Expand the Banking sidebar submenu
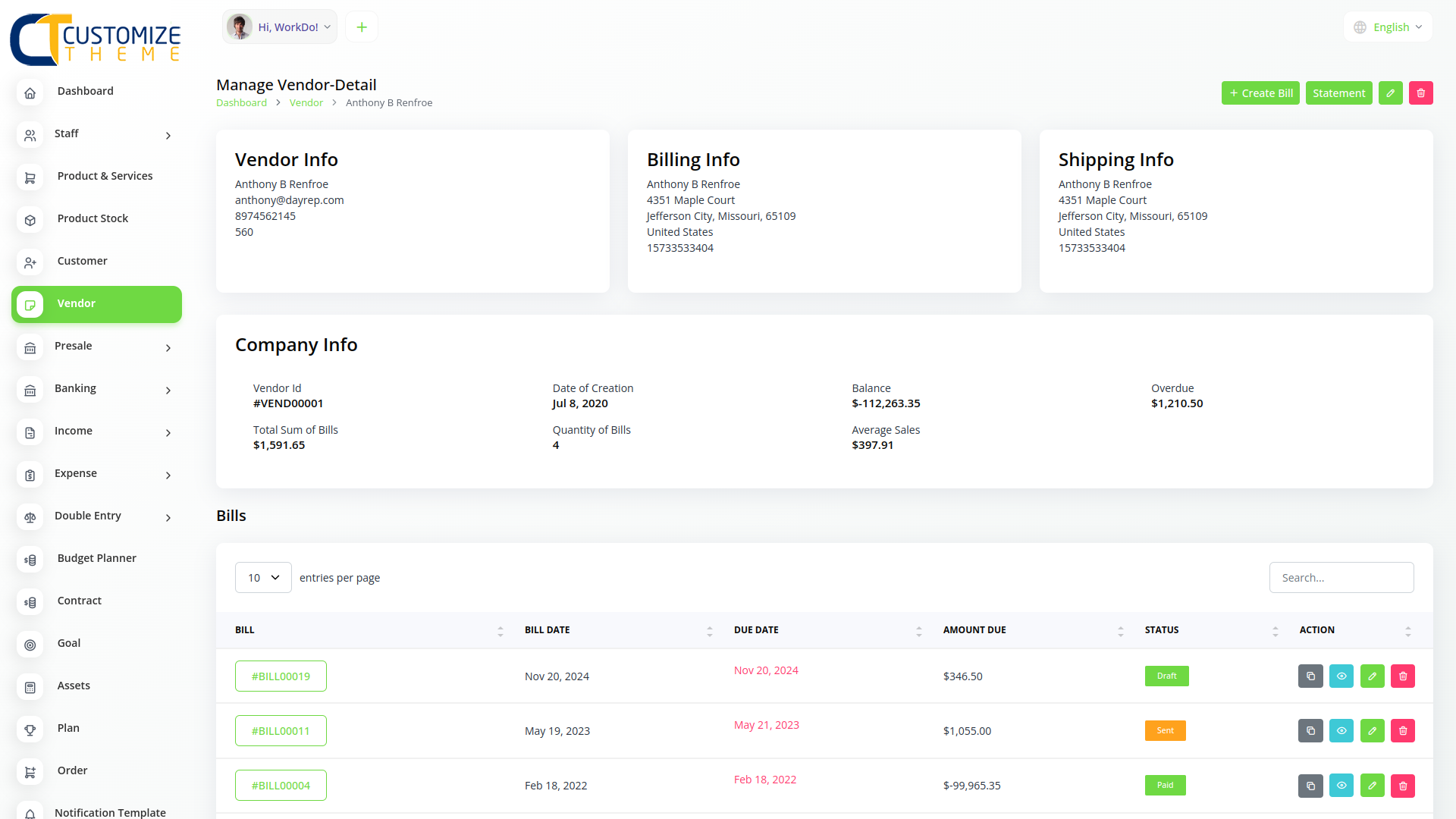The height and width of the screenshot is (819, 1456). coord(168,390)
